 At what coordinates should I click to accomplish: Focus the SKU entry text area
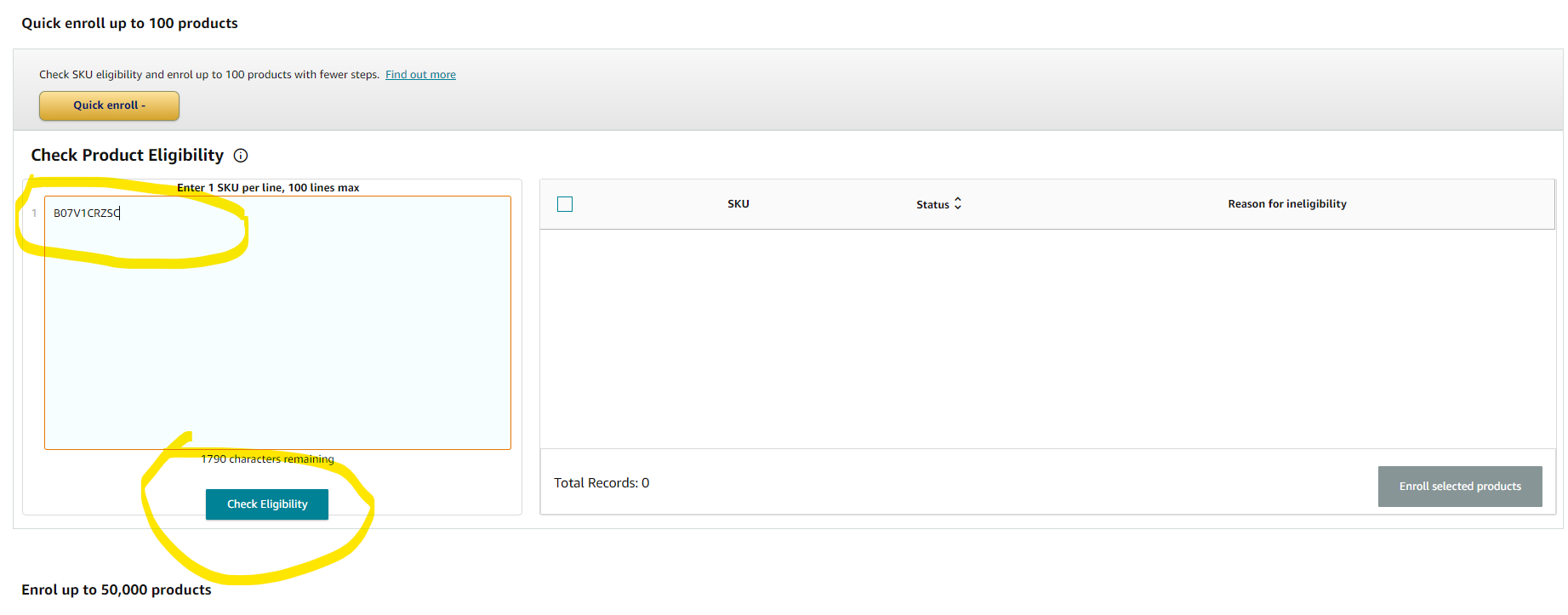pos(277,340)
